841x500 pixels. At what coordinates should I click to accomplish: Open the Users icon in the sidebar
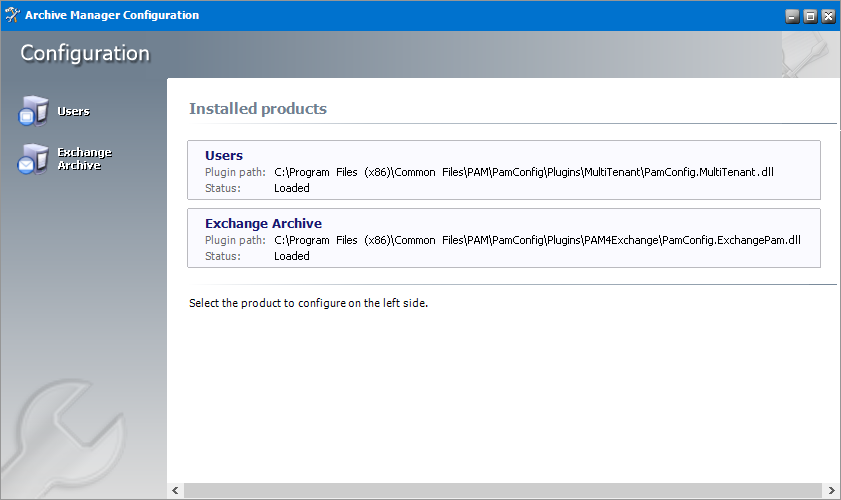33,112
